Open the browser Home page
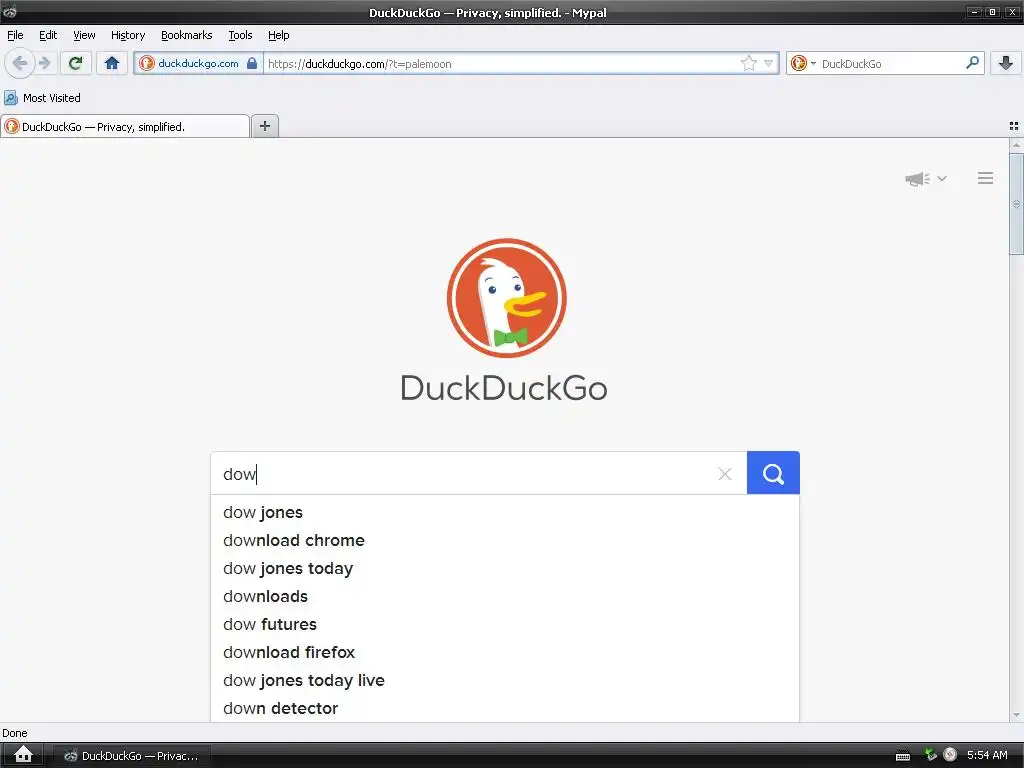The height and width of the screenshot is (768, 1024). tap(112, 63)
